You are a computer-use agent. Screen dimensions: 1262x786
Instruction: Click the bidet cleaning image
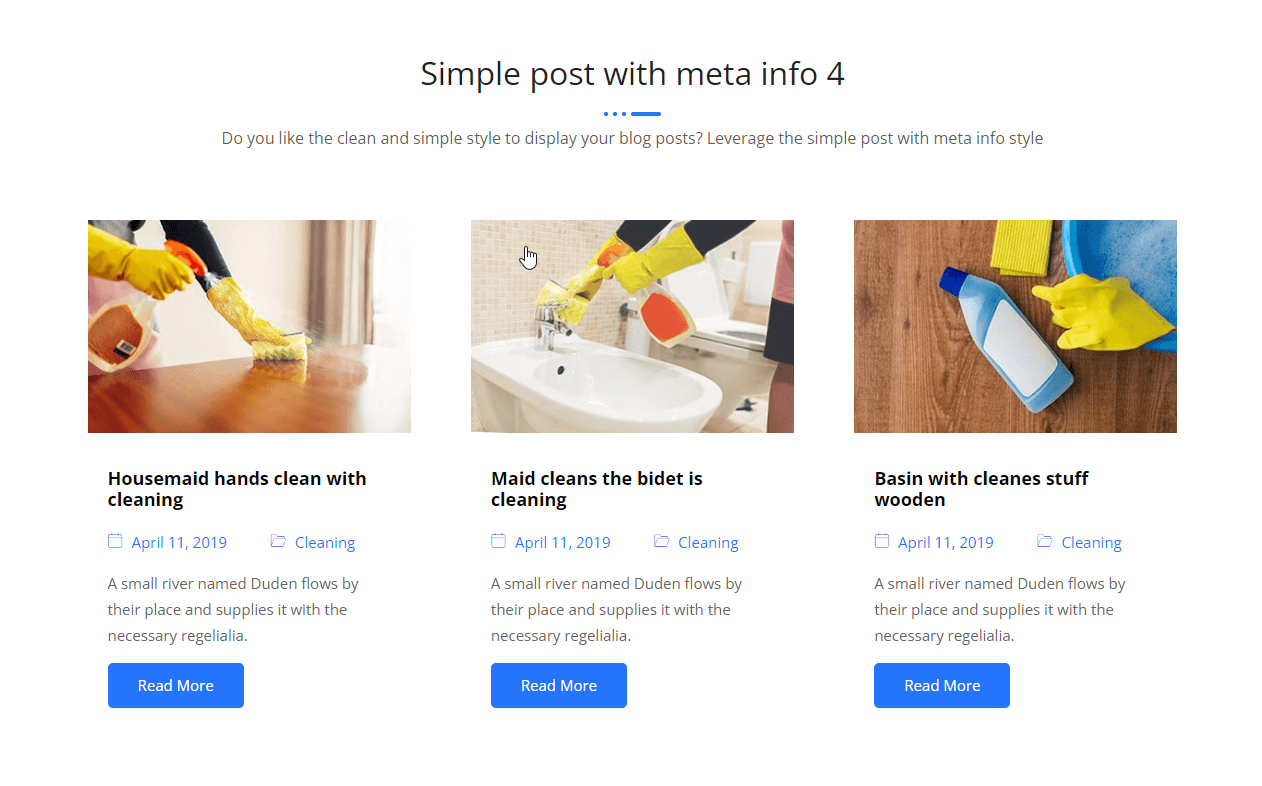[x=632, y=326]
